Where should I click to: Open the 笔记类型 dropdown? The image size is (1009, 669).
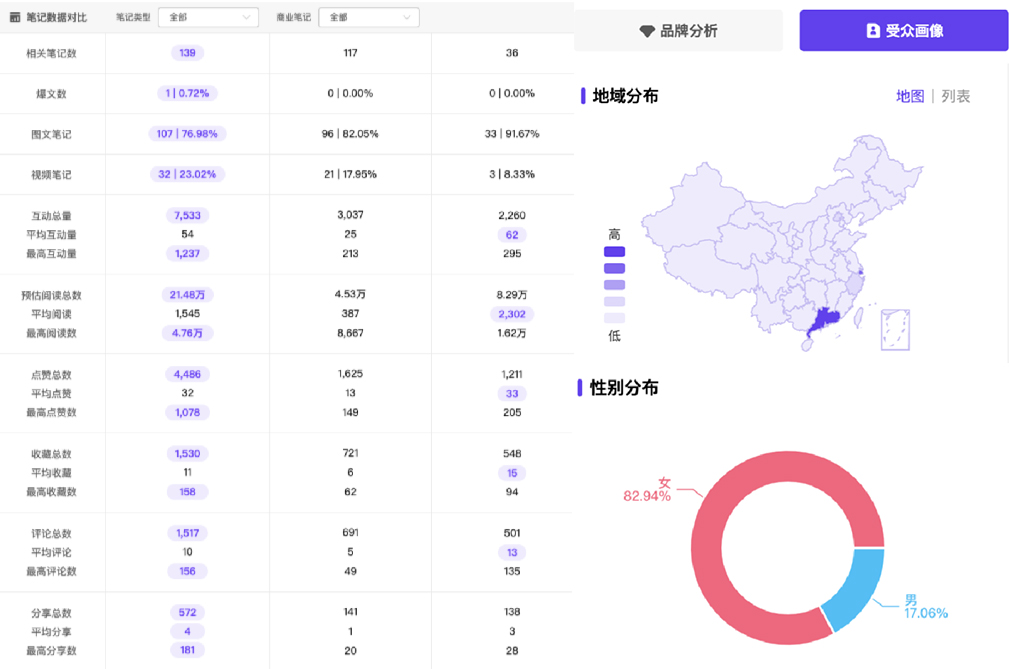click(x=208, y=17)
